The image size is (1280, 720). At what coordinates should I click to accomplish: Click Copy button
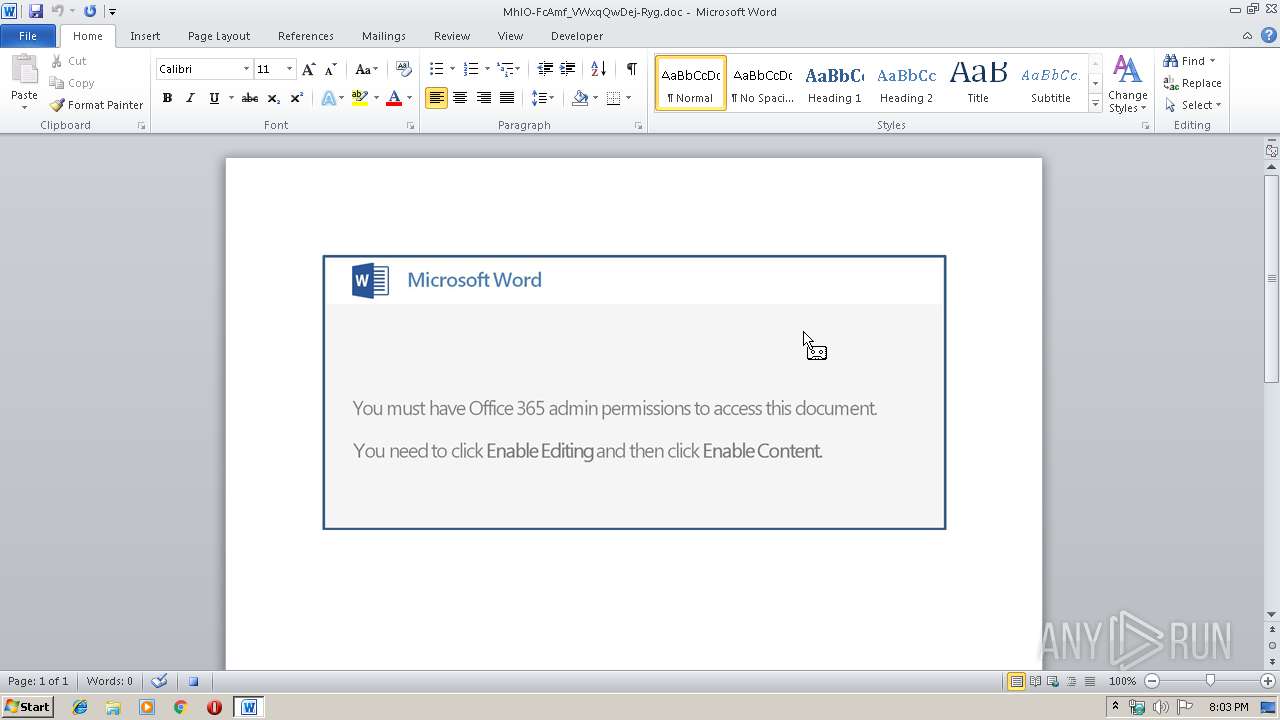coord(72,83)
